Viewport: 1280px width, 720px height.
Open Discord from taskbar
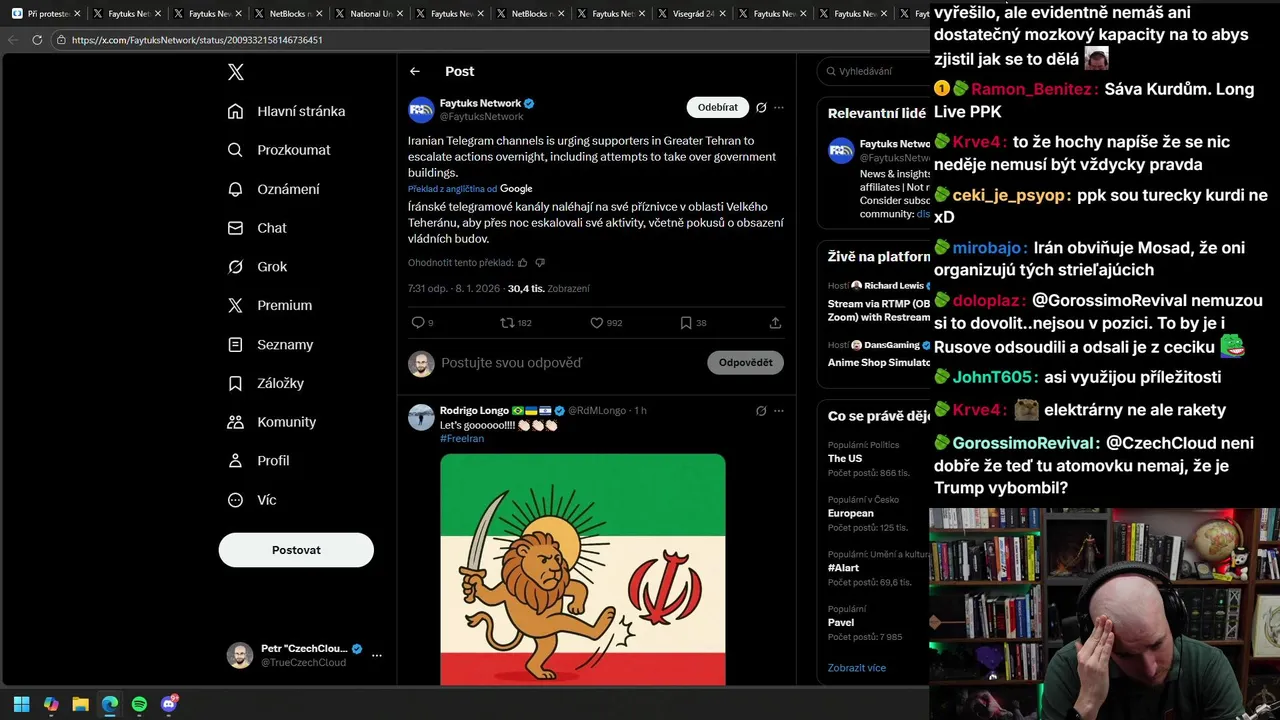tap(169, 704)
